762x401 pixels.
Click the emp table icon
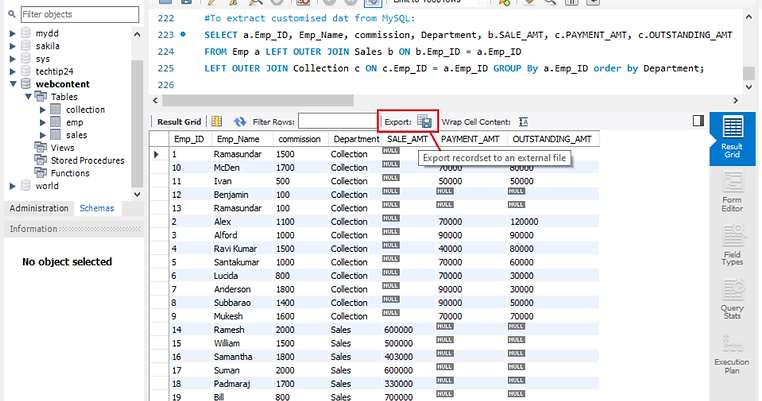56,122
